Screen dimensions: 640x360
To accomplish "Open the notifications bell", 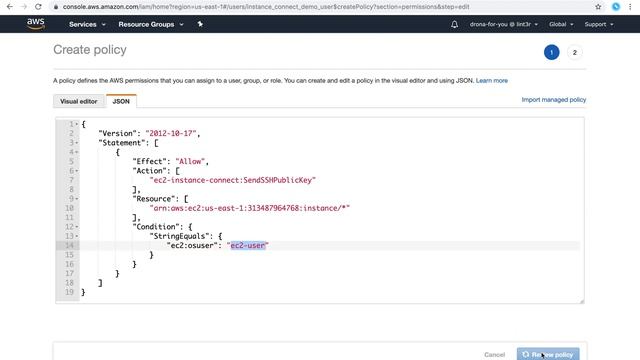I will coord(454,24).
